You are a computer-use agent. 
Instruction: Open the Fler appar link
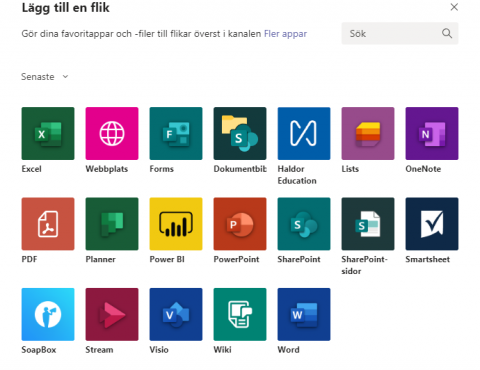pos(285,34)
